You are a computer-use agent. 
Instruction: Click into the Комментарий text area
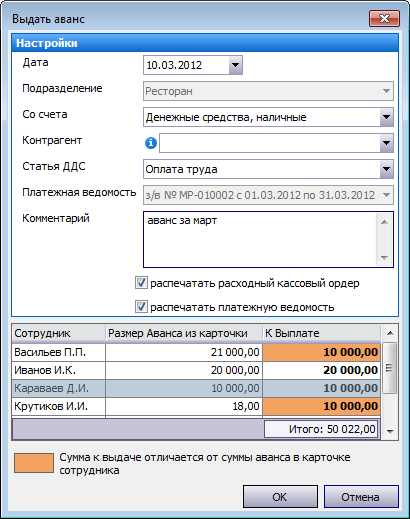(260, 239)
